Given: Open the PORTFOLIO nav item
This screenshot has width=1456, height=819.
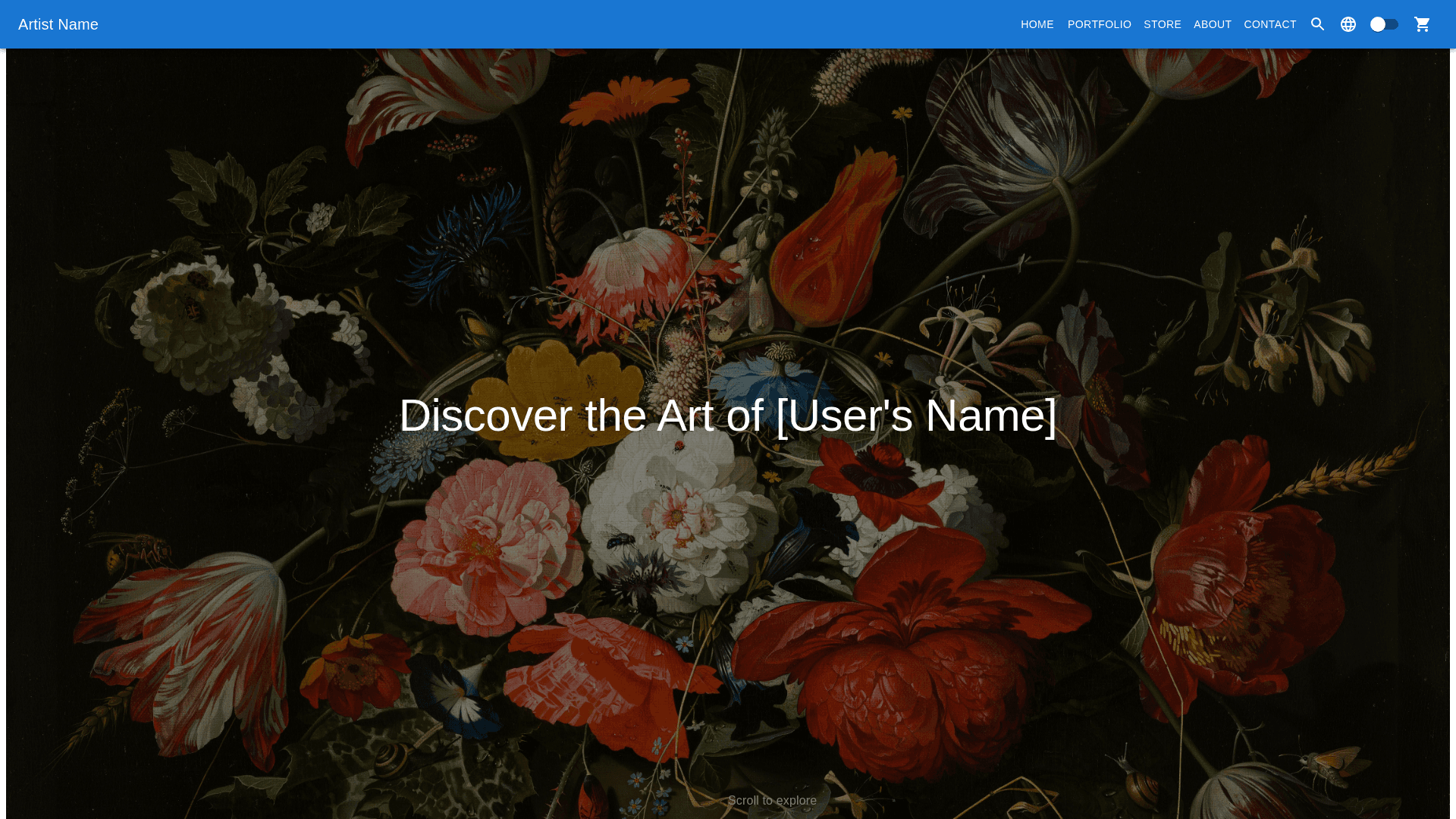Looking at the screenshot, I should pyautogui.click(x=1099, y=24).
